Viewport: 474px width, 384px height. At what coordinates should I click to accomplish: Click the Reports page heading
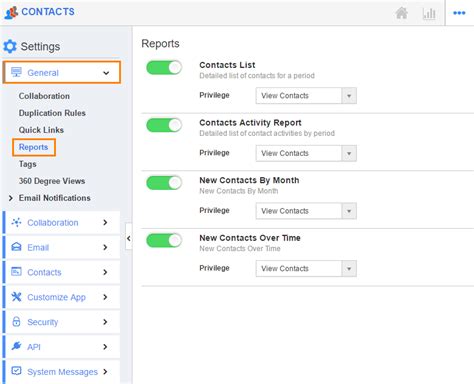(x=160, y=44)
